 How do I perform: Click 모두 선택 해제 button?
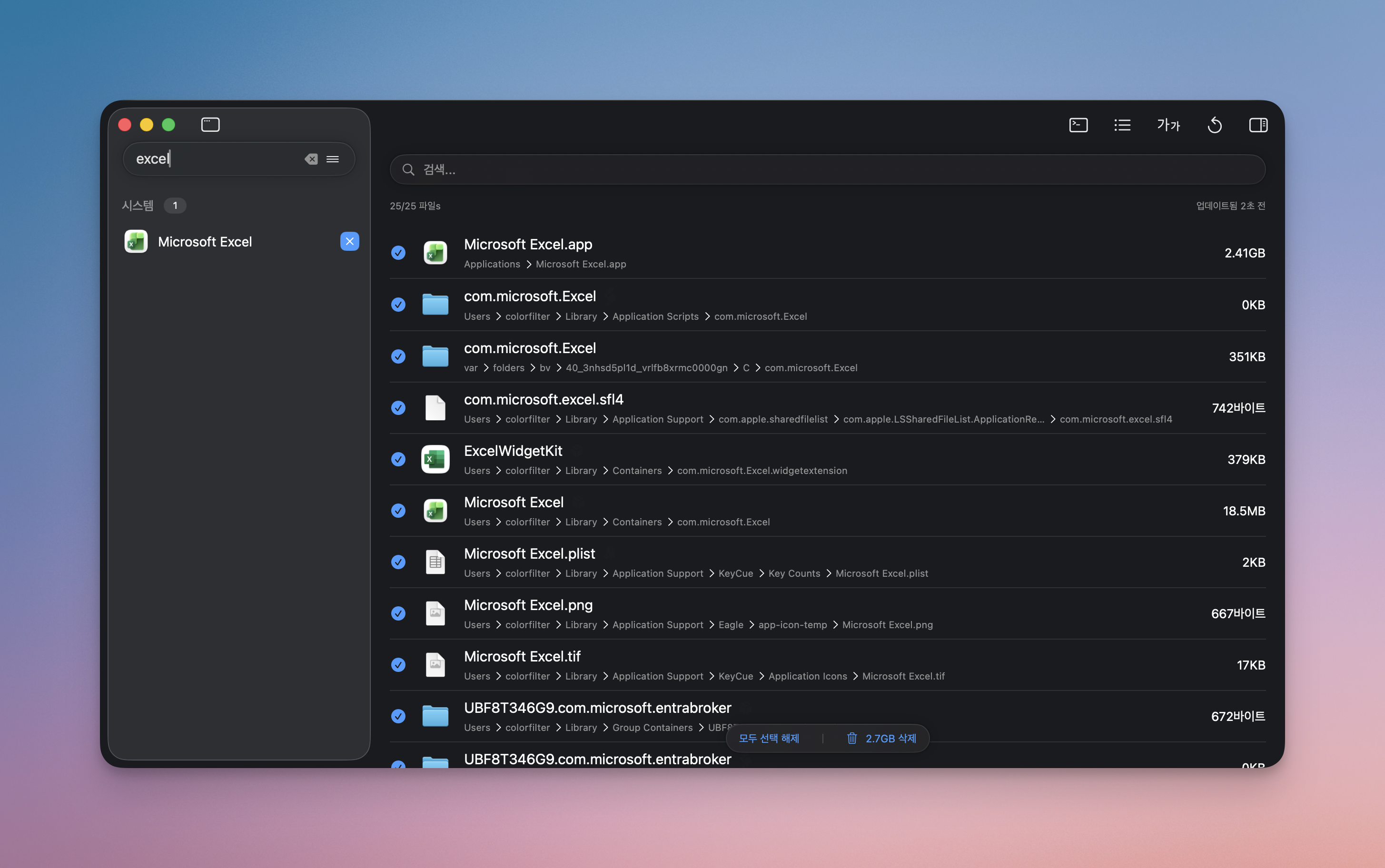769,738
